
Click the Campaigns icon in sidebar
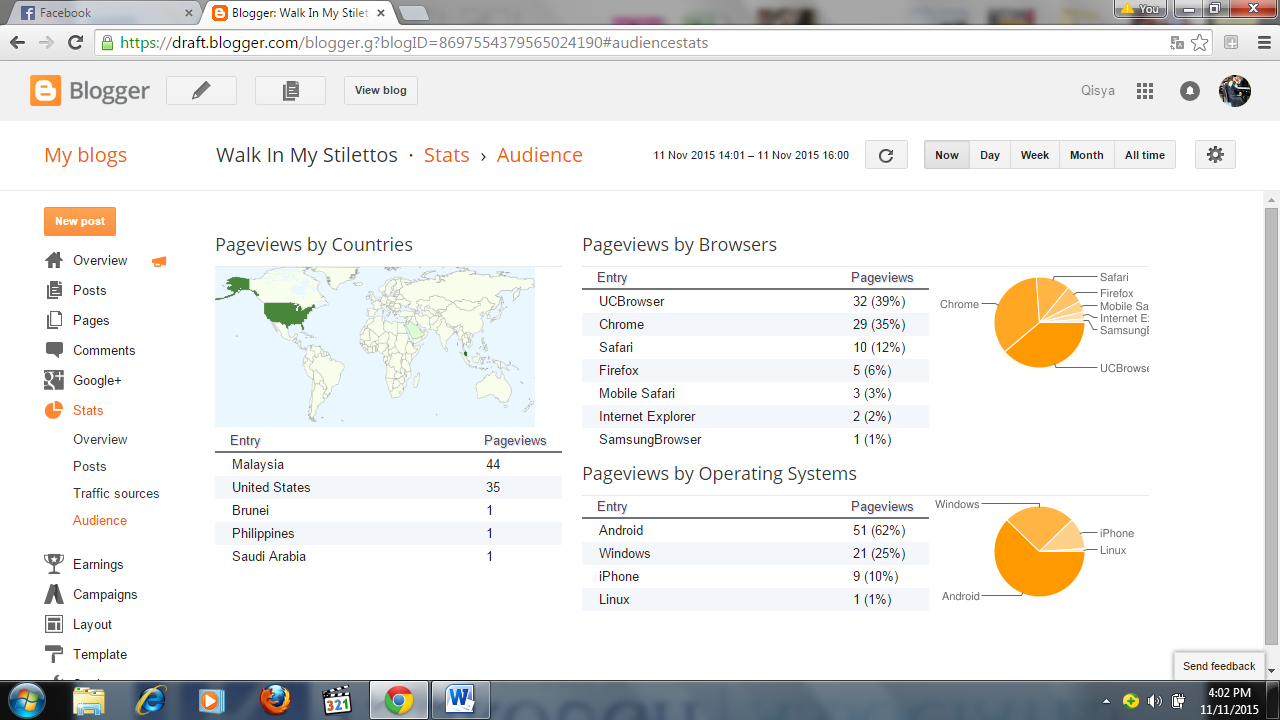54,594
